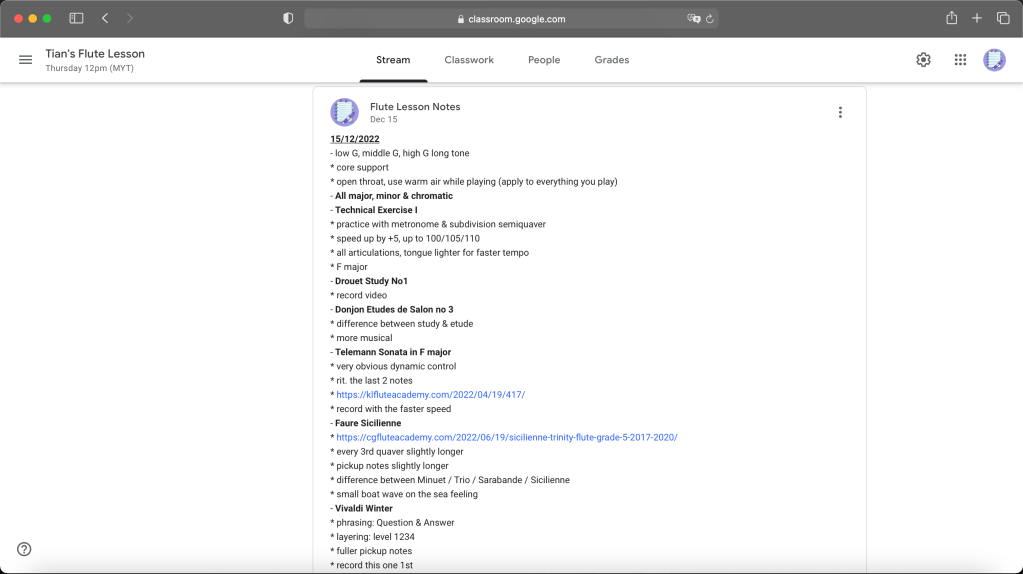Click the Safari share icon
This screenshot has width=1023, height=574.
(x=951, y=18)
